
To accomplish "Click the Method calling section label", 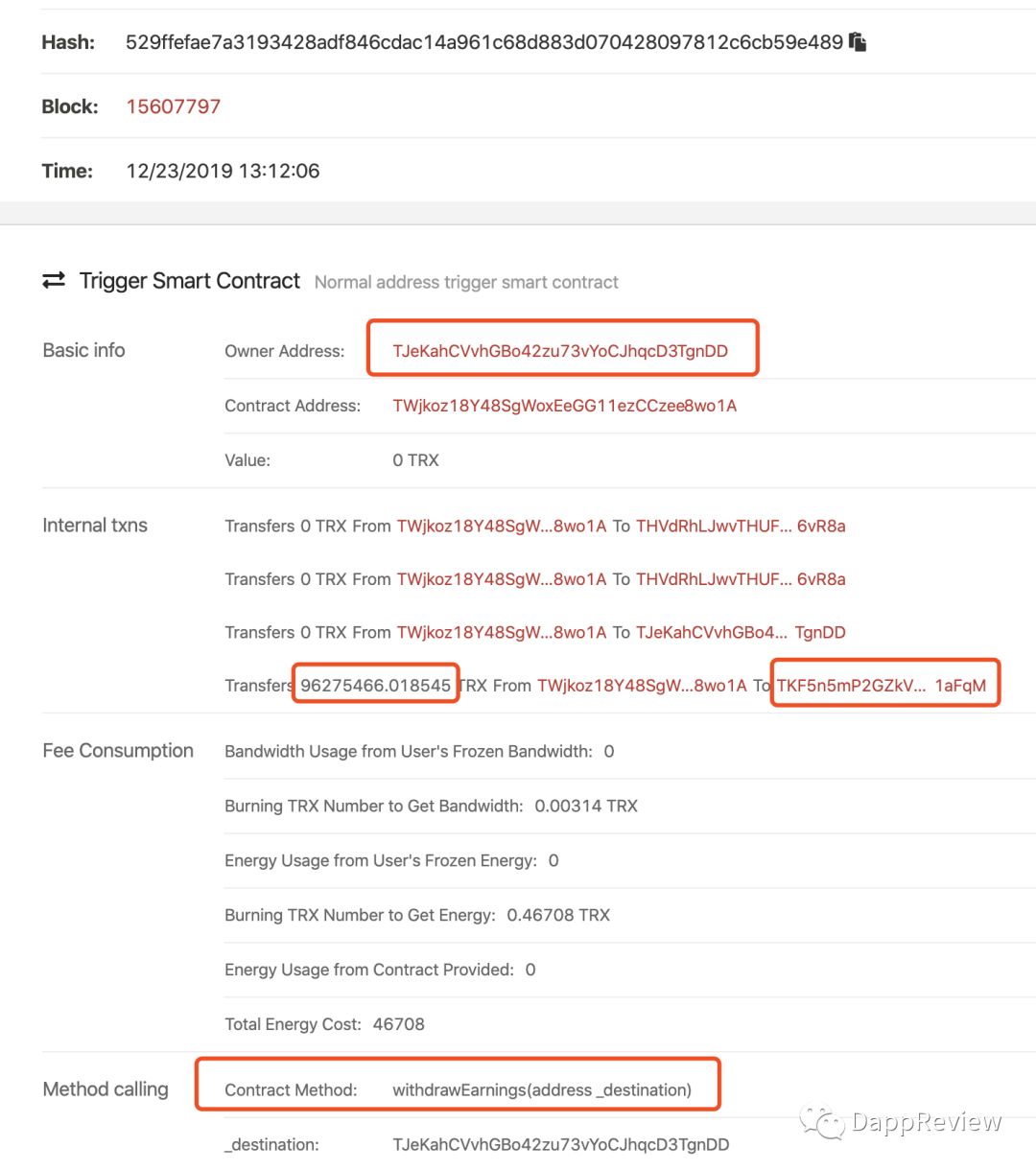I will tap(106, 1089).
